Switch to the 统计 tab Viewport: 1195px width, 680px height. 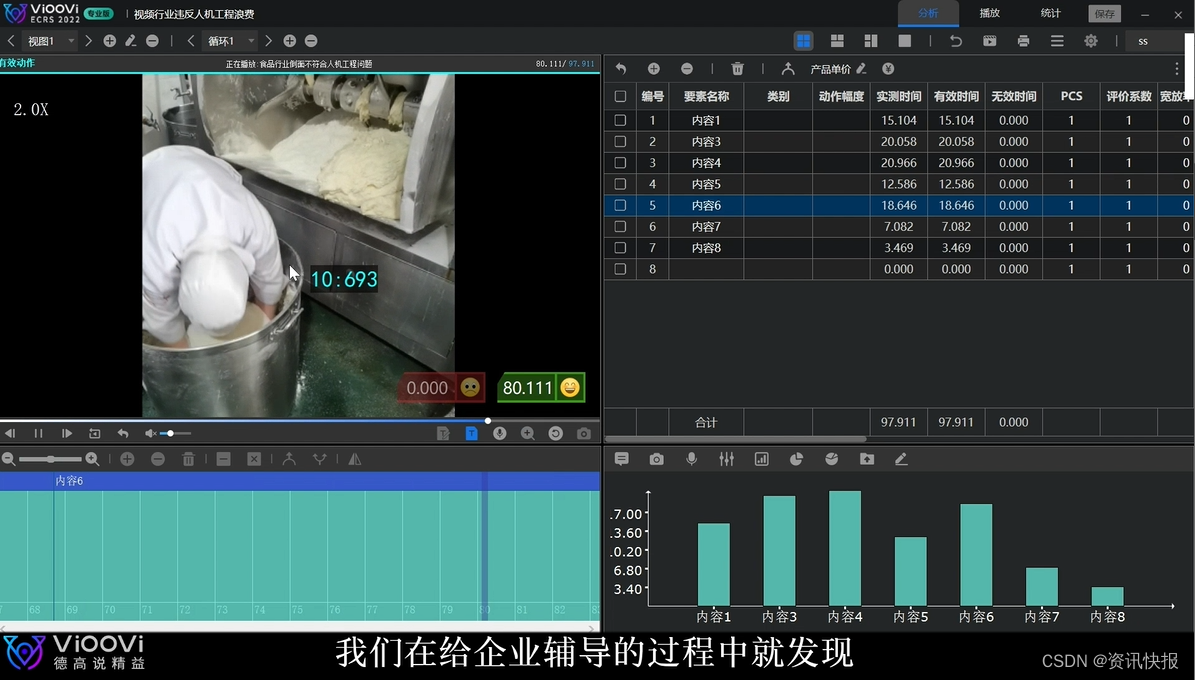tap(1050, 14)
